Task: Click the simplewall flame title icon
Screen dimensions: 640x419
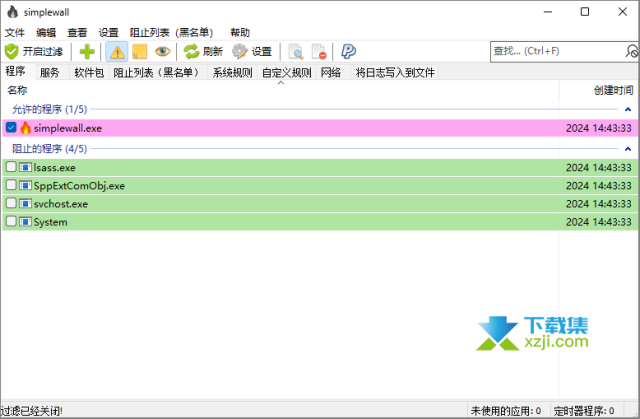Action: click(x=13, y=12)
